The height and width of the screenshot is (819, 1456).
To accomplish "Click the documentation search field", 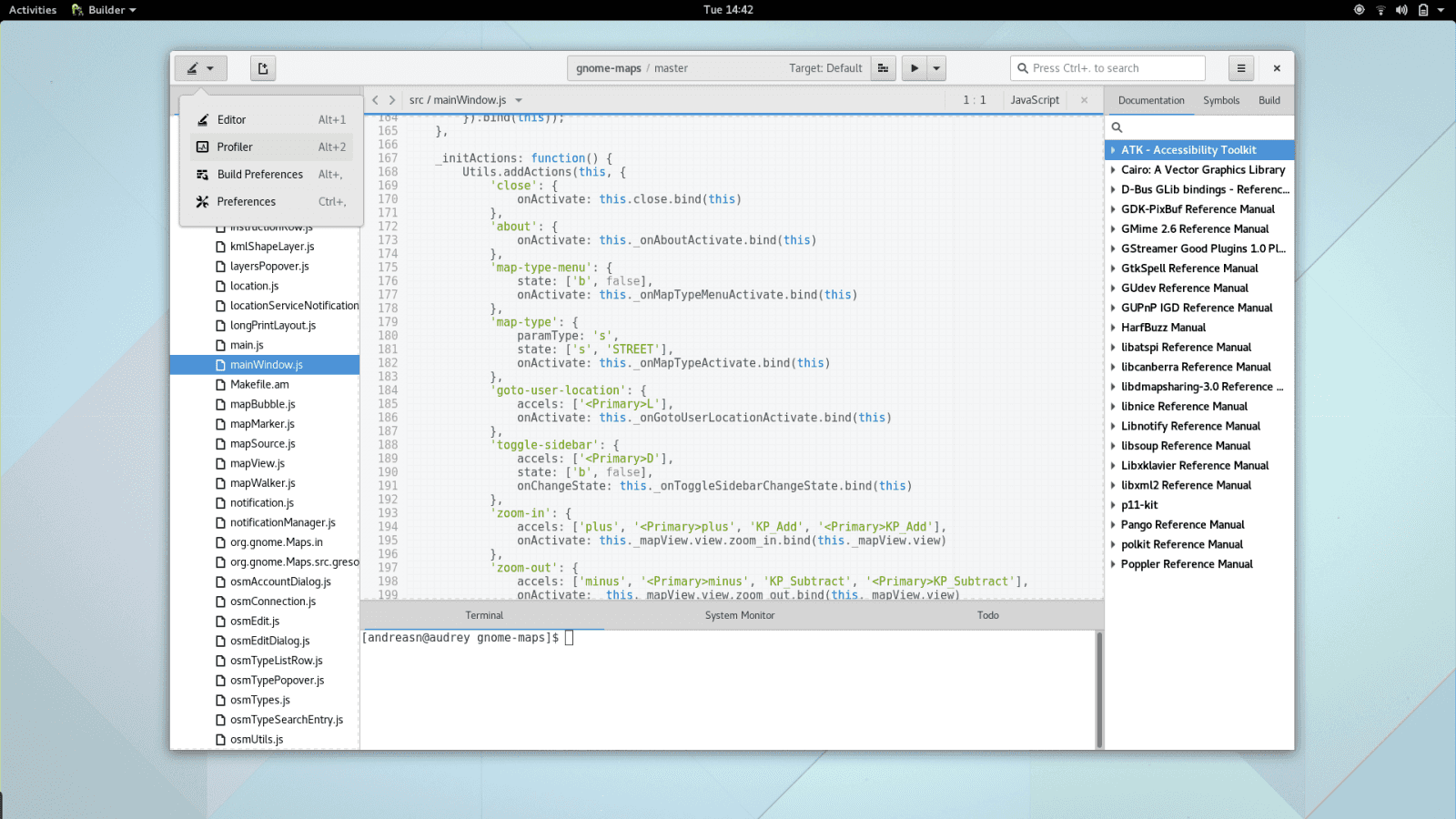I will (1199, 127).
